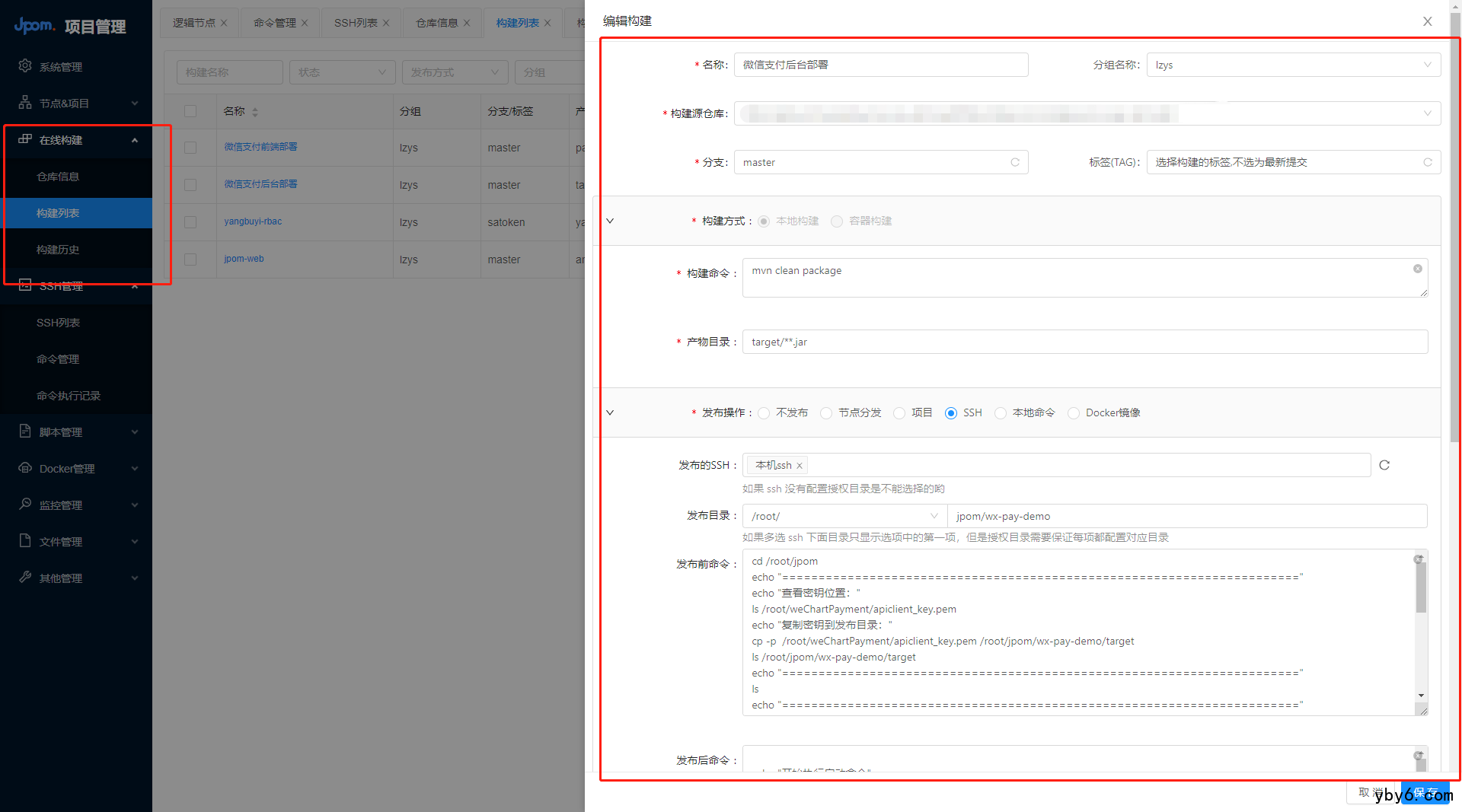Clear the 构建命令 field with its x icon

click(x=1417, y=269)
